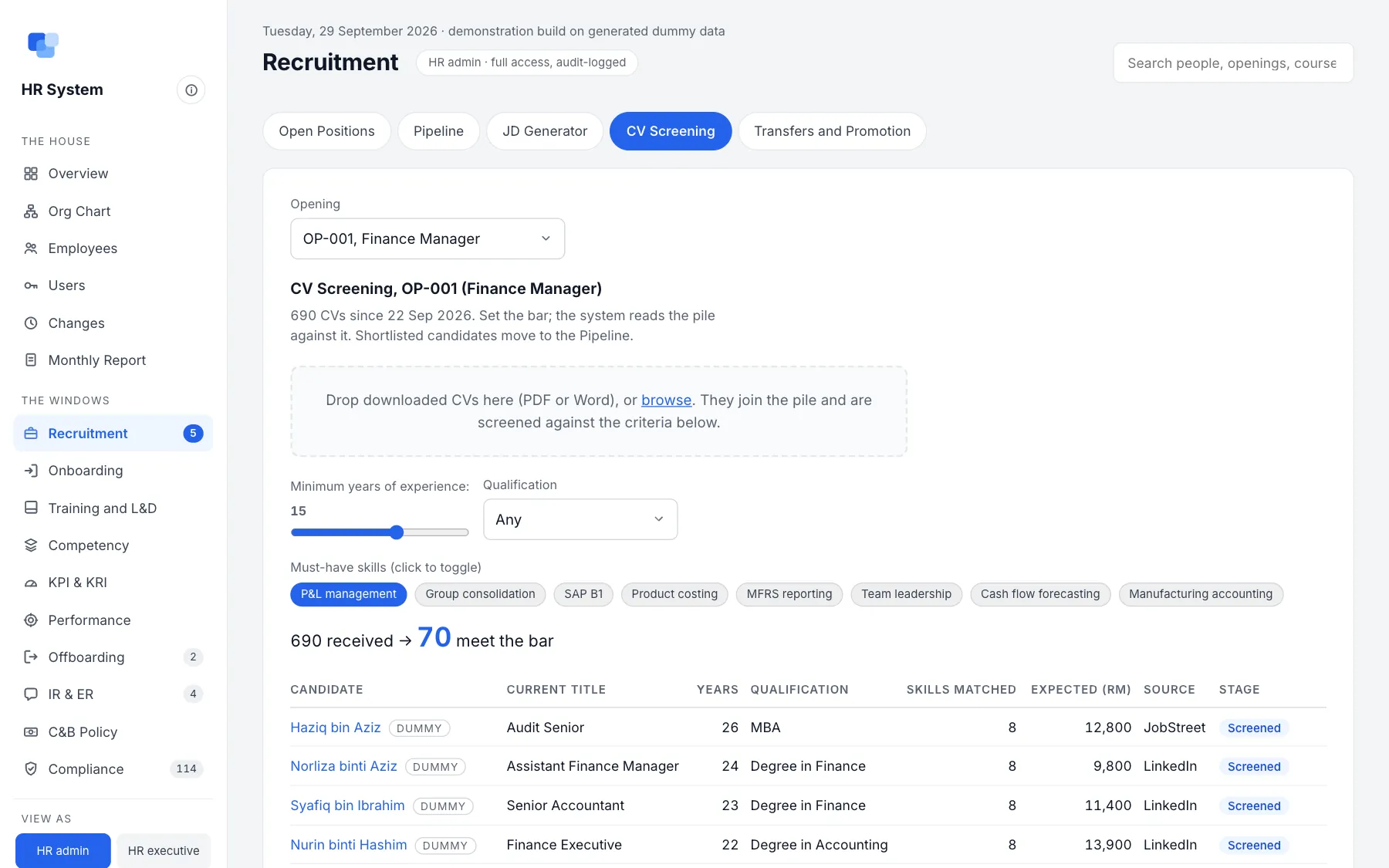Toggle the MFRS reporting skill chip
This screenshot has width=1389, height=868.
(789, 594)
